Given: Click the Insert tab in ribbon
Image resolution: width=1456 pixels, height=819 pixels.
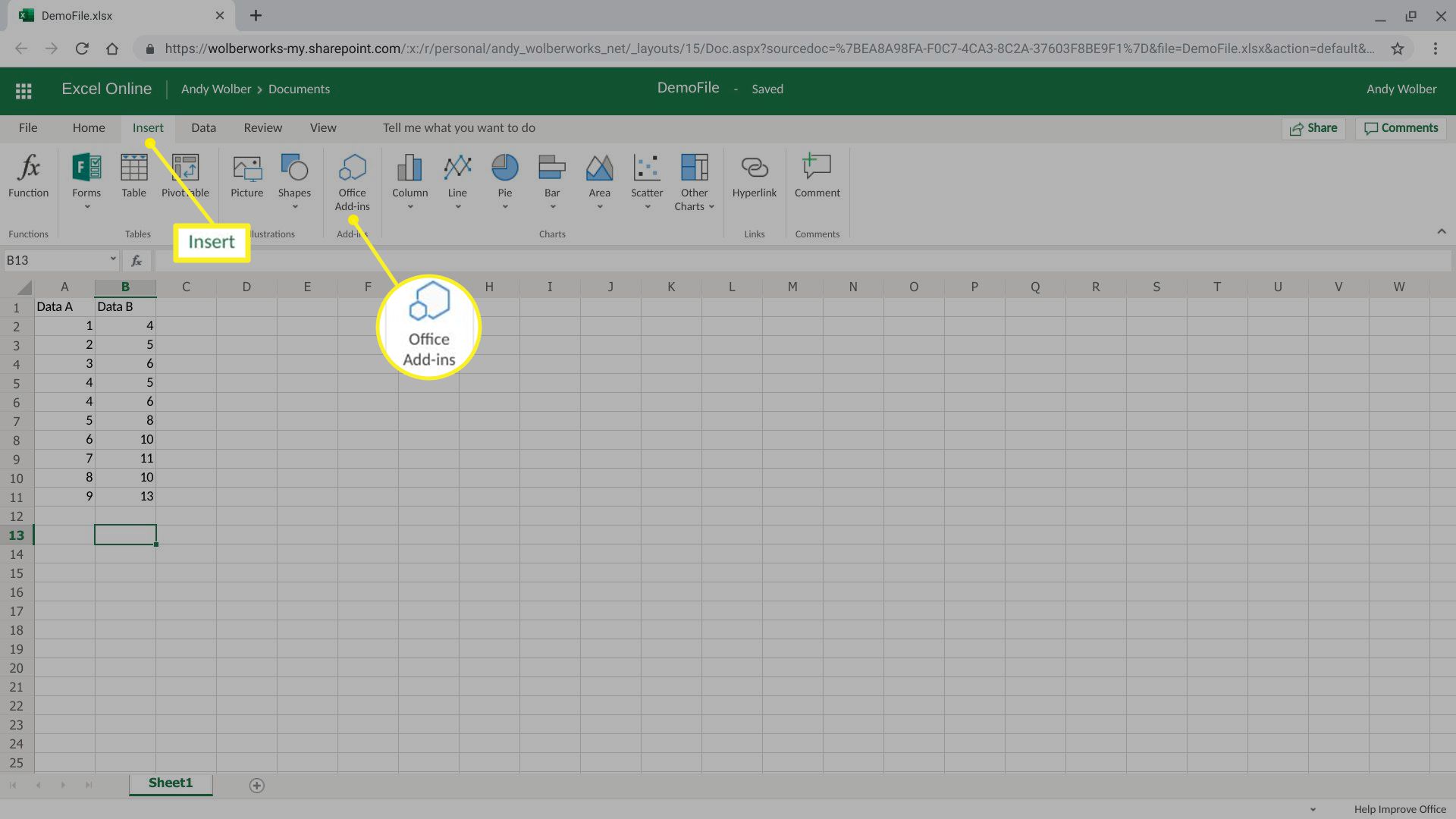Looking at the screenshot, I should 148,128.
